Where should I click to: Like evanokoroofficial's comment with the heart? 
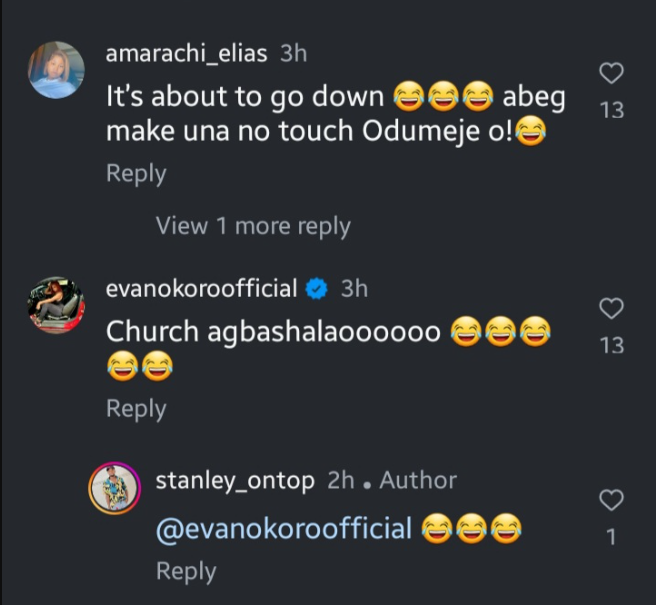pos(611,309)
